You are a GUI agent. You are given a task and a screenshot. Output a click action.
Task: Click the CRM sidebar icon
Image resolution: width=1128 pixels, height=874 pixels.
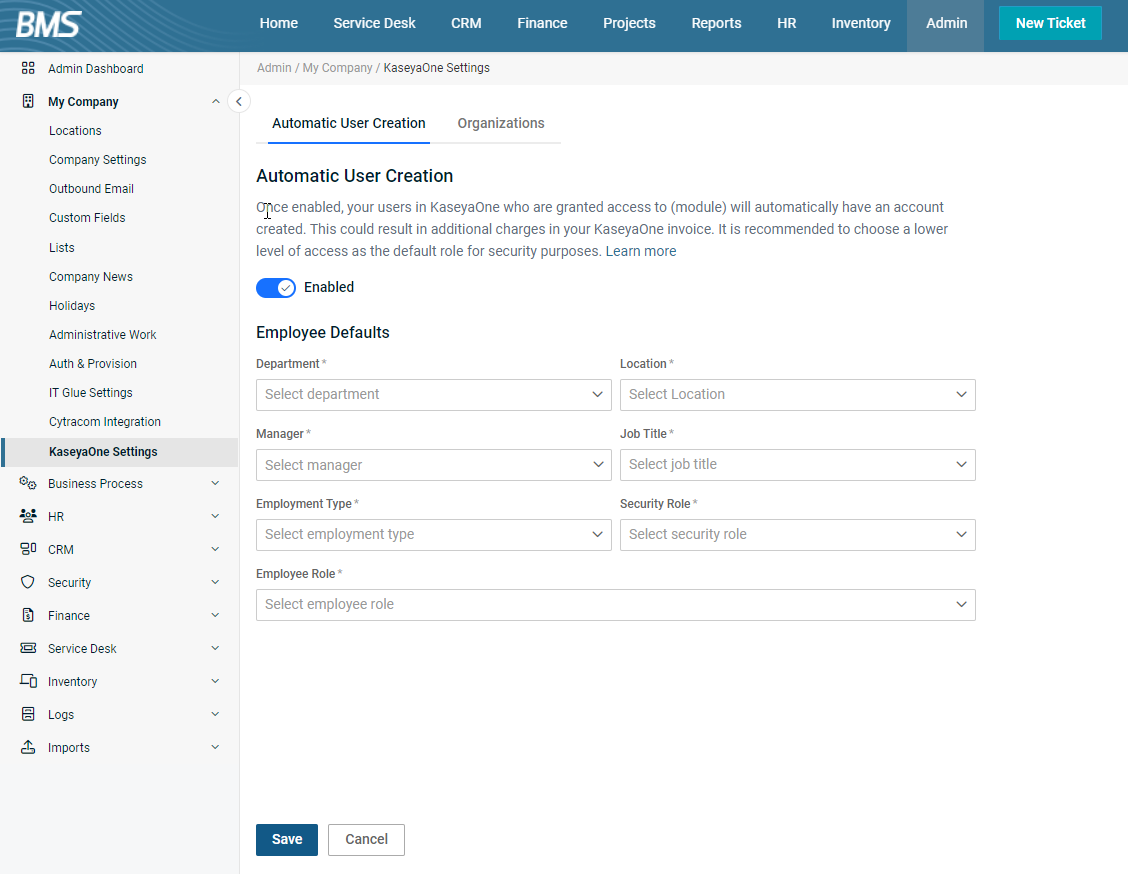[x=28, y=550]
